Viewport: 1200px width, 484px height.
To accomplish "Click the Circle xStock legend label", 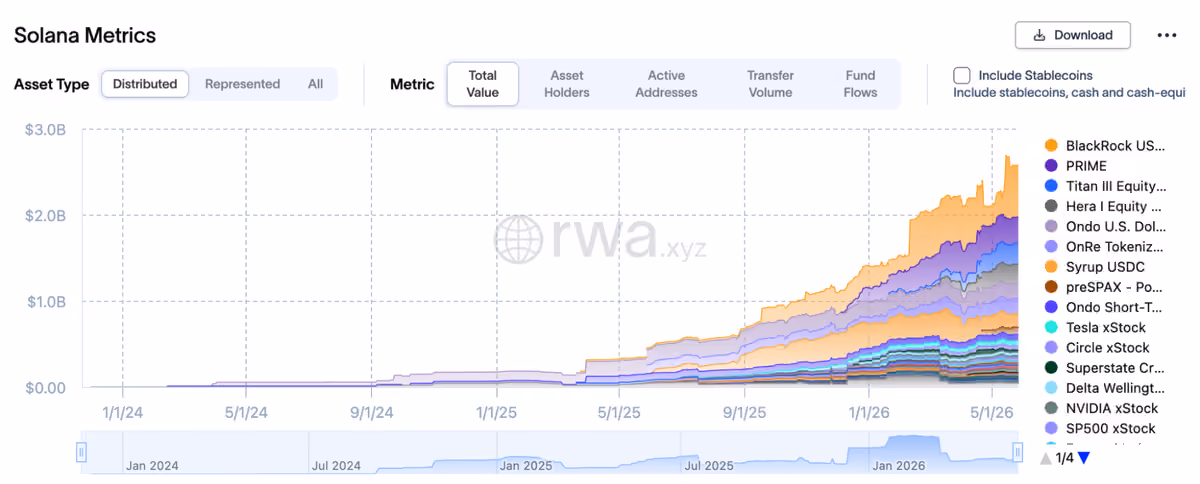I will coord(1107,347).
